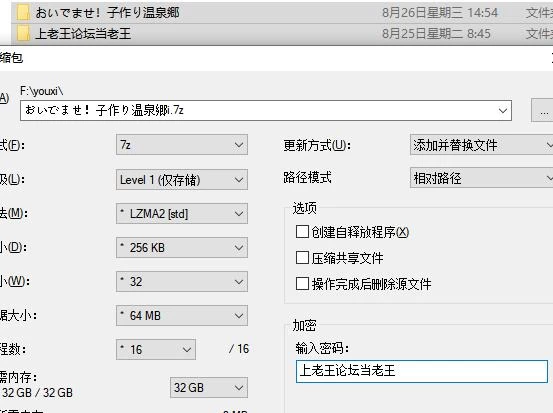Viewport: 553px width, 413px height.
Task: Select the 上老王论坛当老王 folder name
Action: [x=83, y=34]
